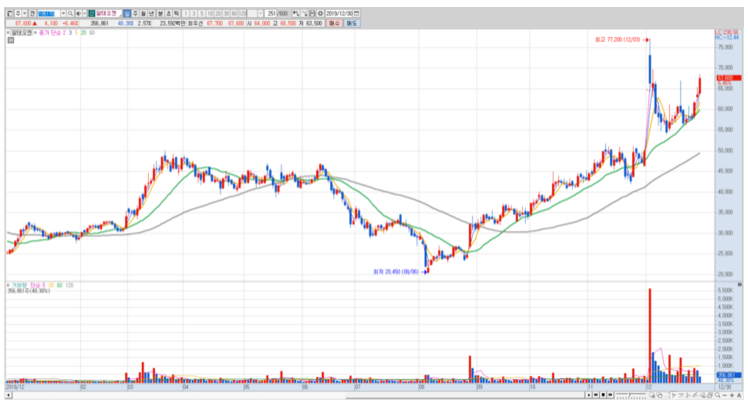The width and height of the screenshot is (748, 408).
Task: Expand the interval dropdown after 120
Action: [260, 13]
